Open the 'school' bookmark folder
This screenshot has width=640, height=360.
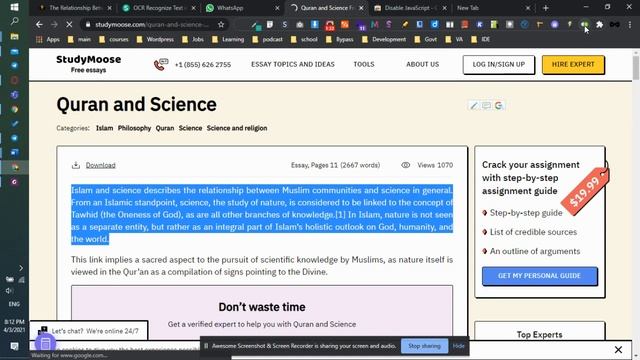click(304, 39)
